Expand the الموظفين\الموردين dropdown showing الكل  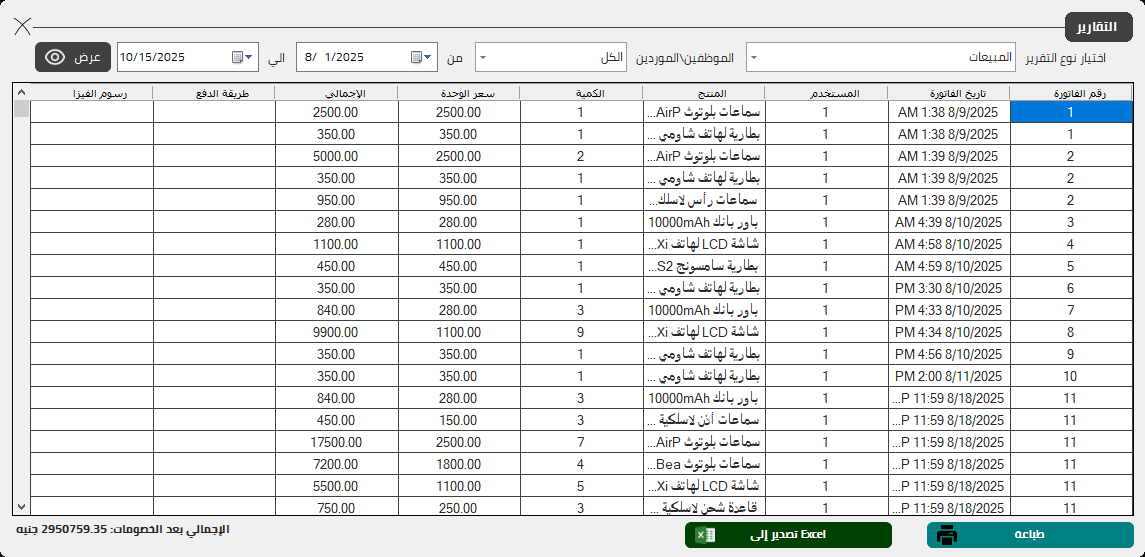click(x=484, y=58)
